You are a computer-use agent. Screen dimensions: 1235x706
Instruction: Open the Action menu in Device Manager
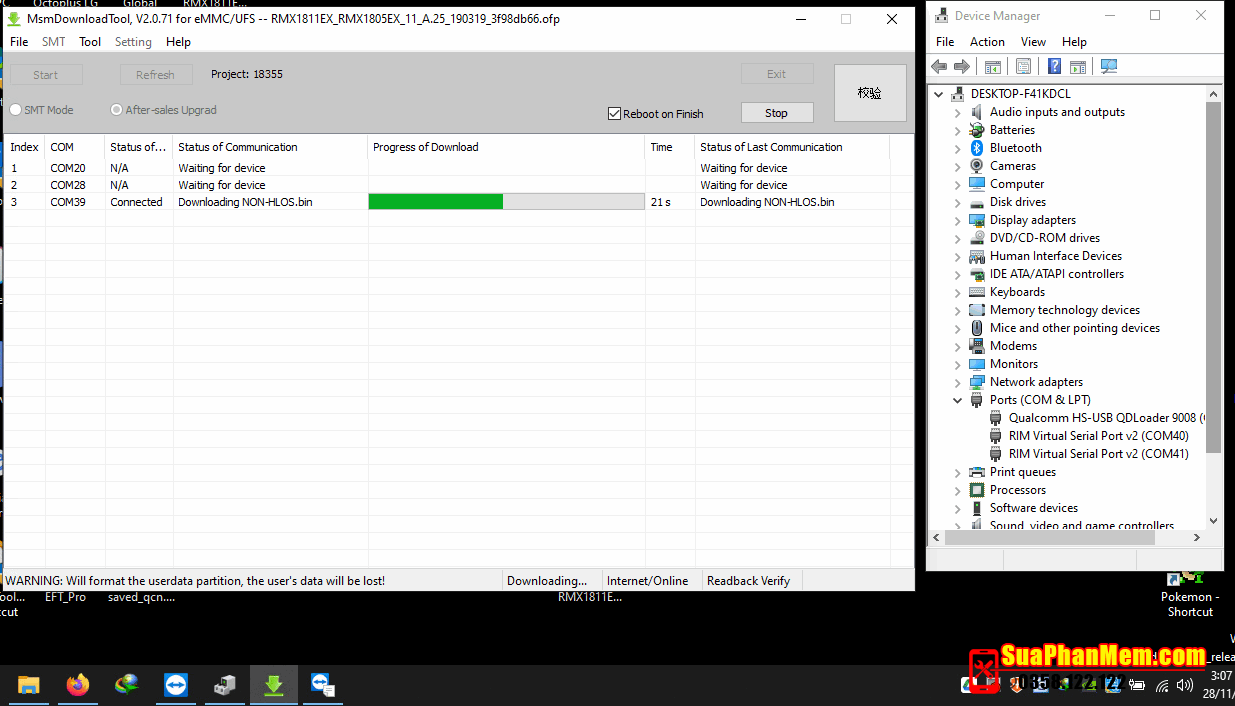coord(986,42)
